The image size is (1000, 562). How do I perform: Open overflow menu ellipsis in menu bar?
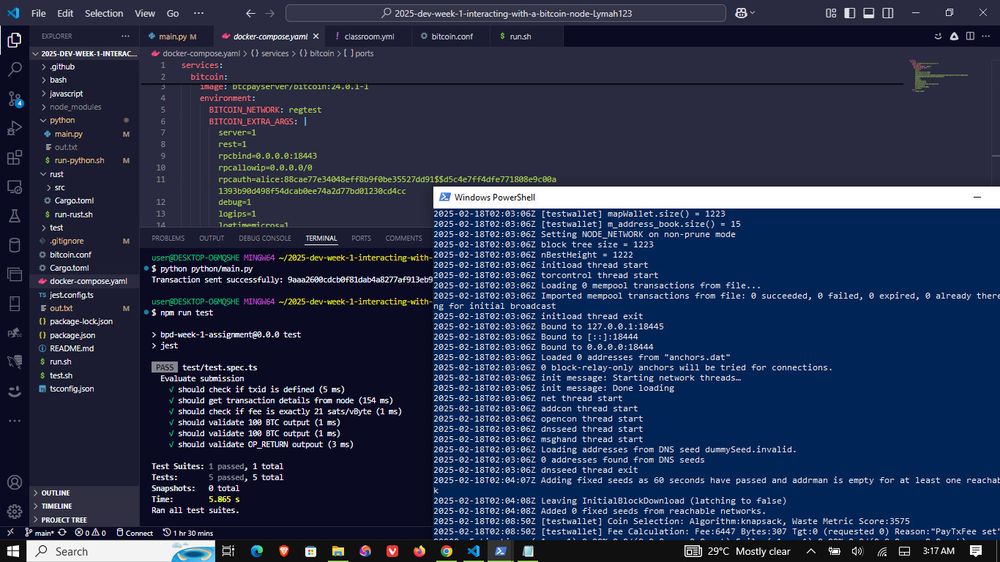pyautogui.click(x=198, y=13)
